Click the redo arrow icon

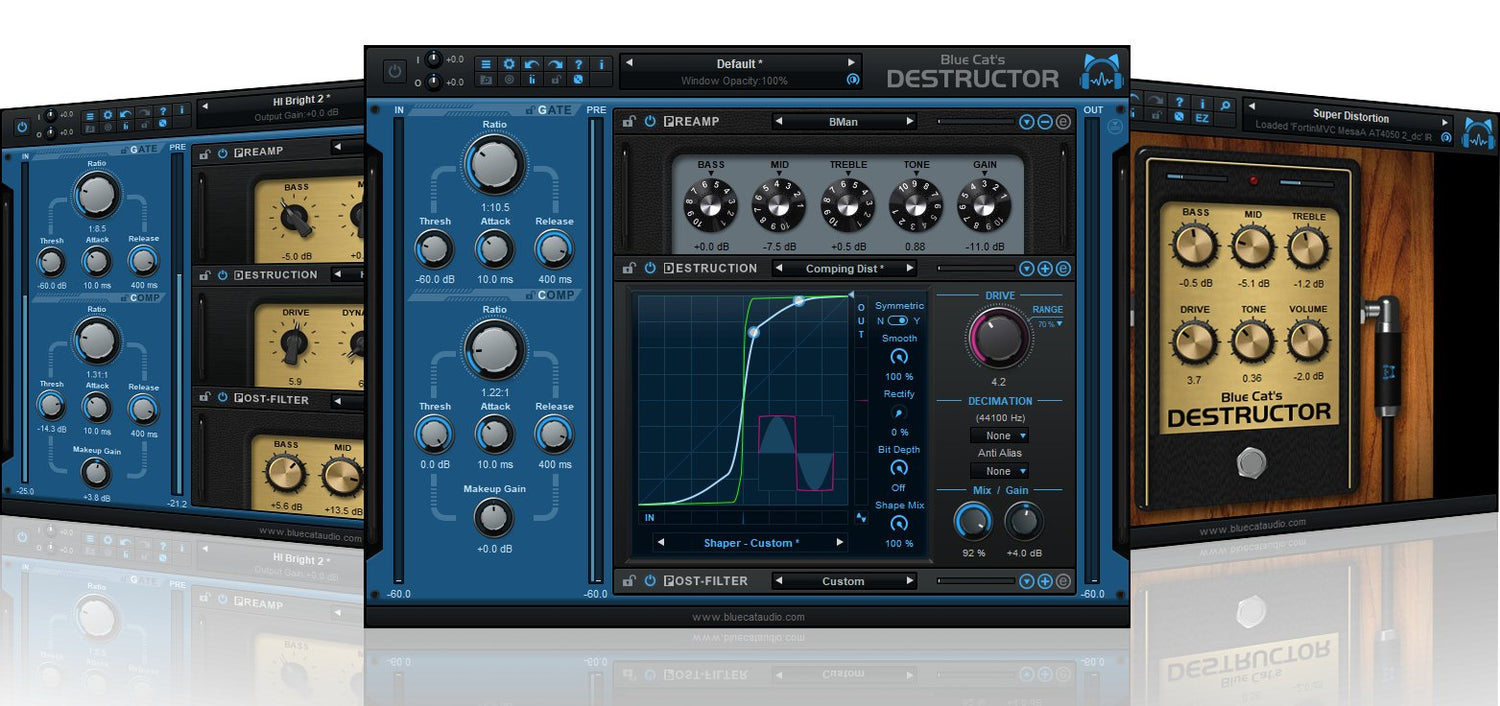(555, 63)
